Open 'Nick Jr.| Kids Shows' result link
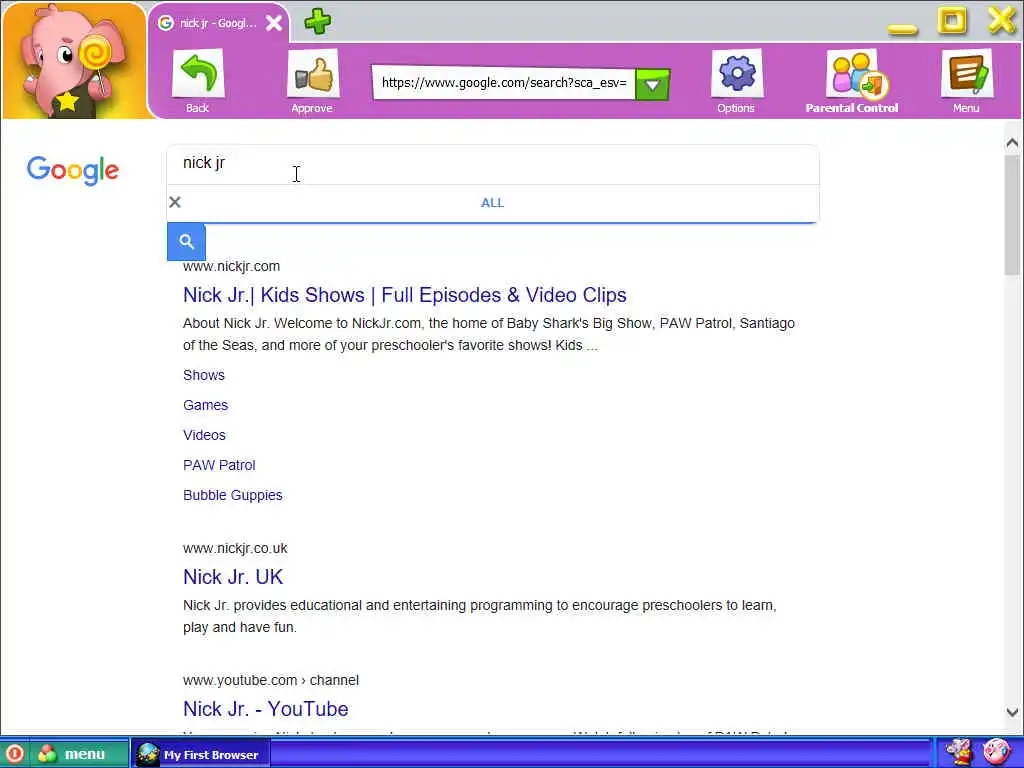 [404, 295]
